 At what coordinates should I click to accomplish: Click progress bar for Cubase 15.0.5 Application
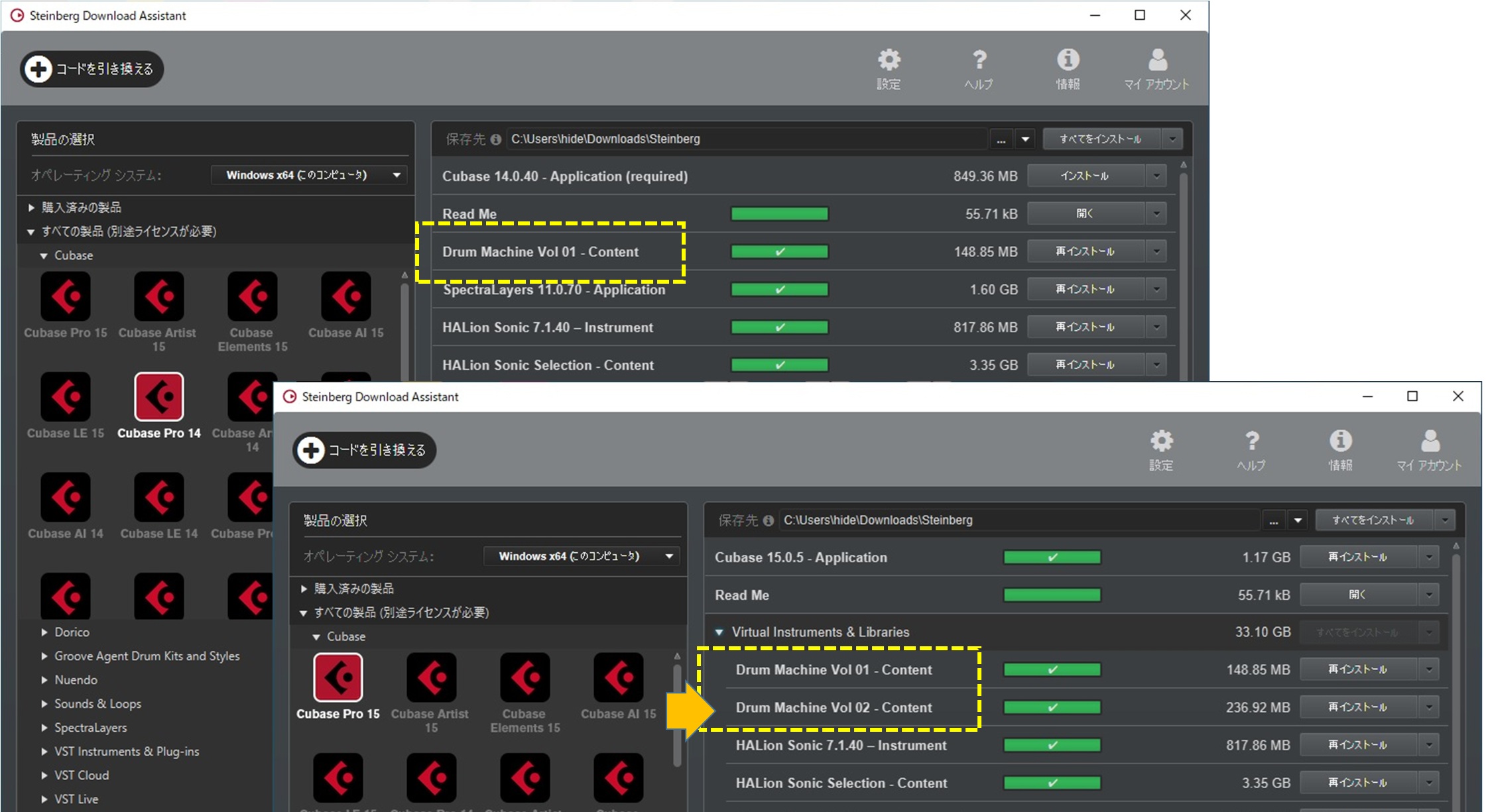(x=1052, y=557)
